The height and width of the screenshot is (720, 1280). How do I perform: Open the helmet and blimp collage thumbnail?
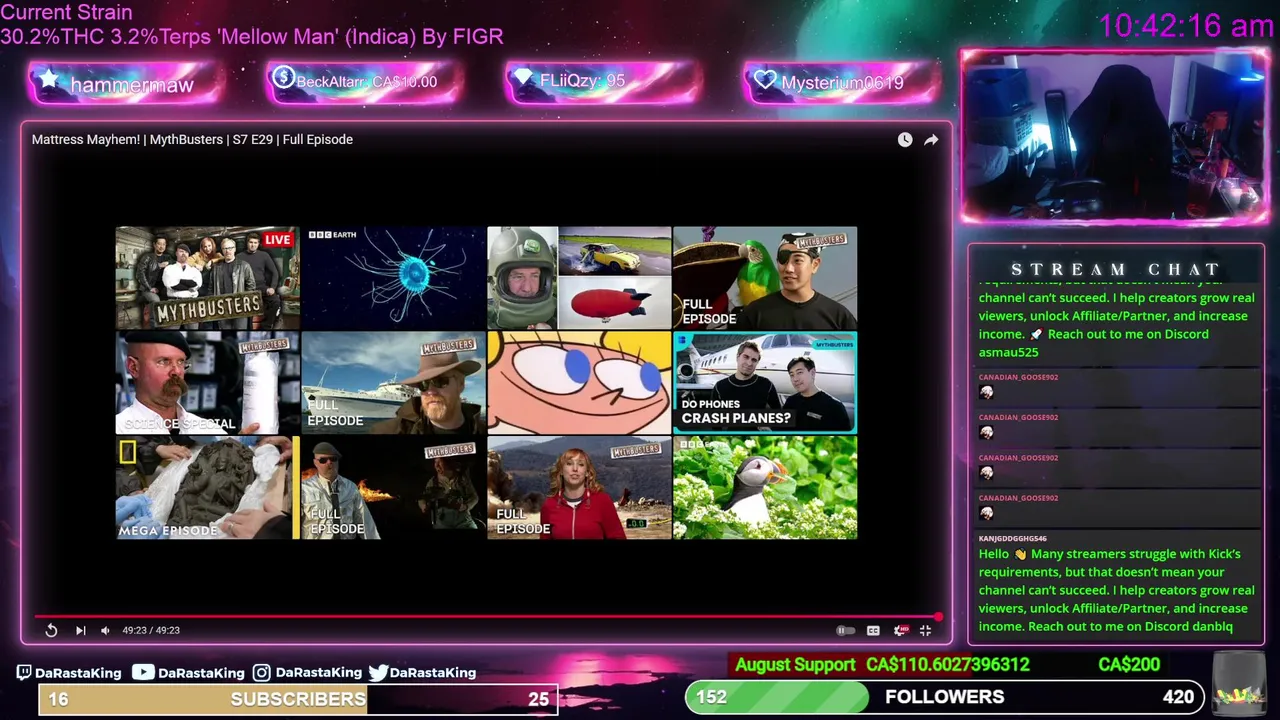[579, 278]
